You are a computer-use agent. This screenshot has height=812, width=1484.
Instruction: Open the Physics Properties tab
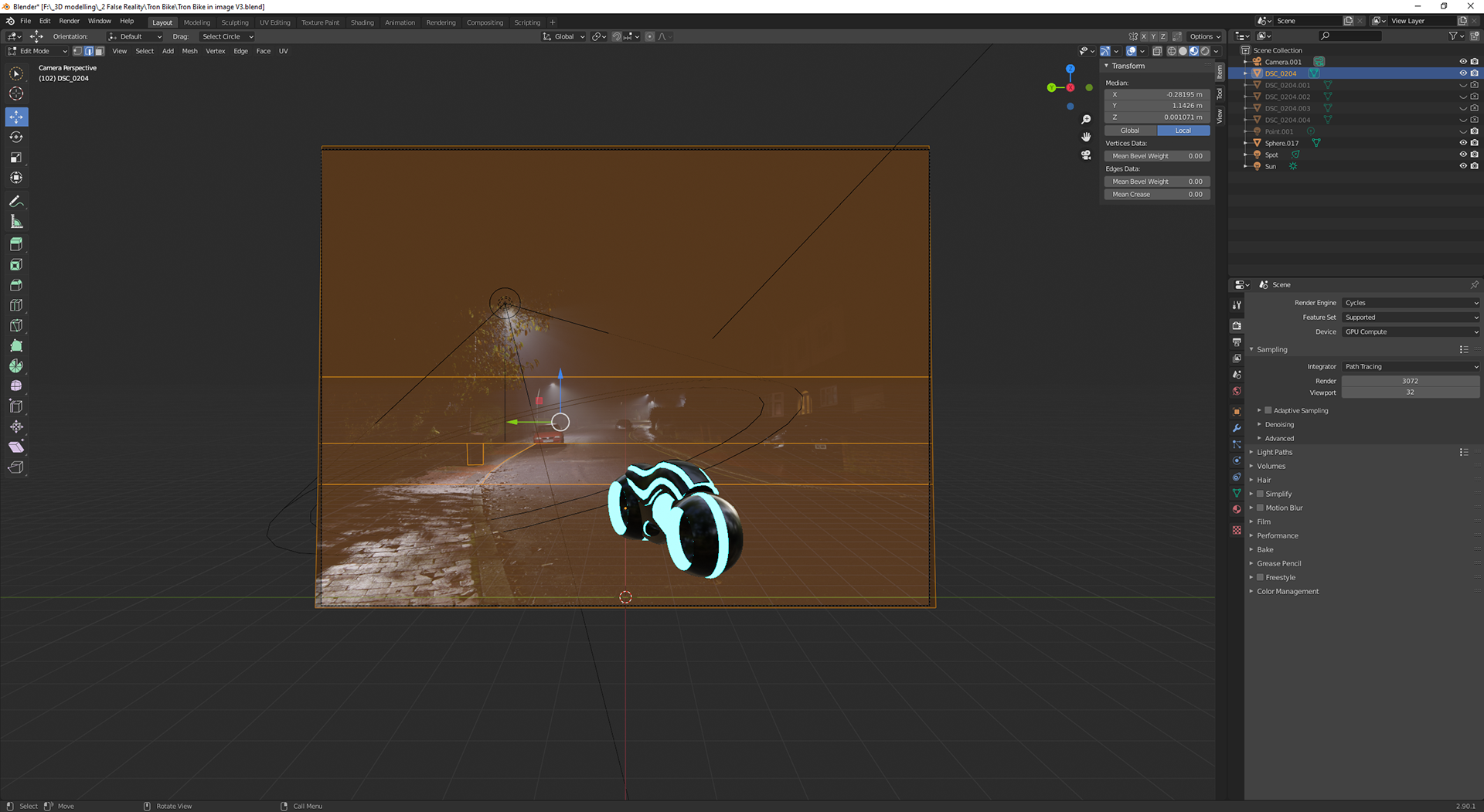[x=1237, y=460]
